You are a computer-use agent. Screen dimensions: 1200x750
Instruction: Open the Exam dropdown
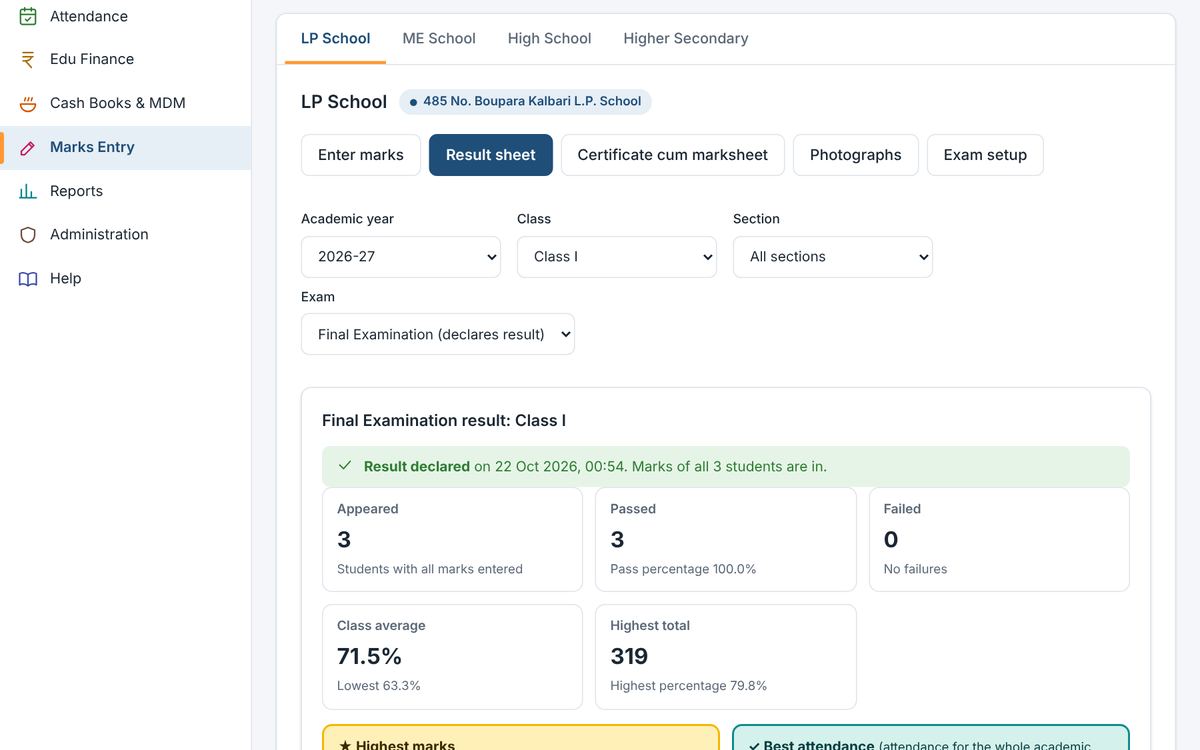pyautogui.click(x=438, y=334)
